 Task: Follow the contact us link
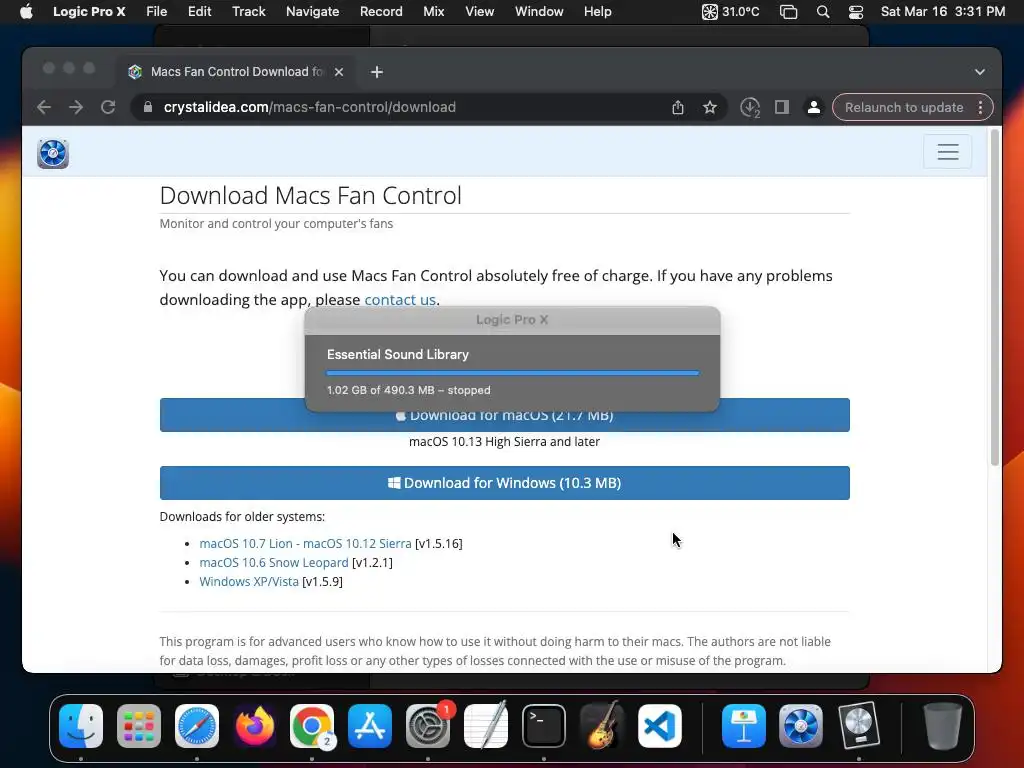[x=400, y=300]
